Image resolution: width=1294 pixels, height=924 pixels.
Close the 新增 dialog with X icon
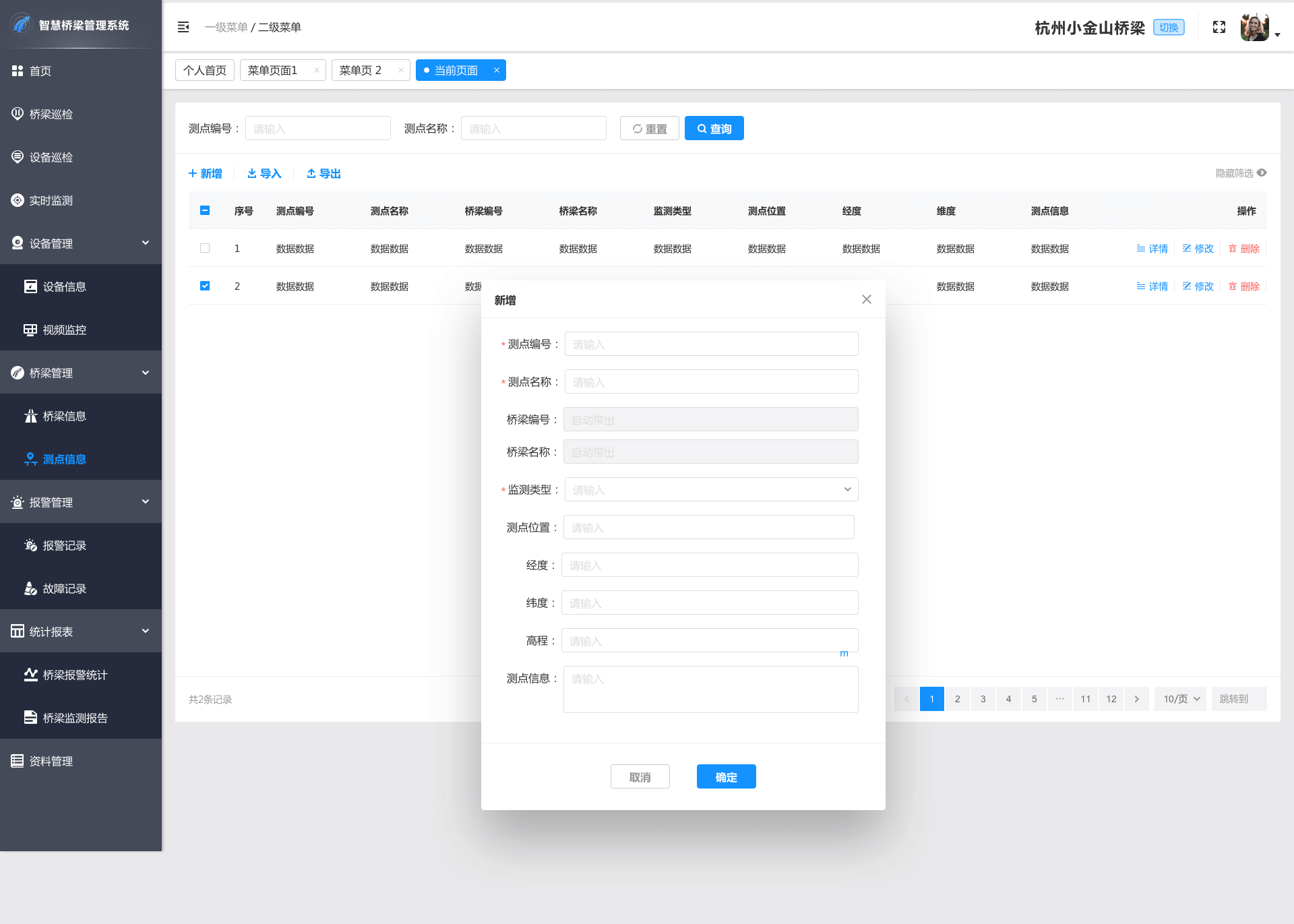[x=866, y=299]
